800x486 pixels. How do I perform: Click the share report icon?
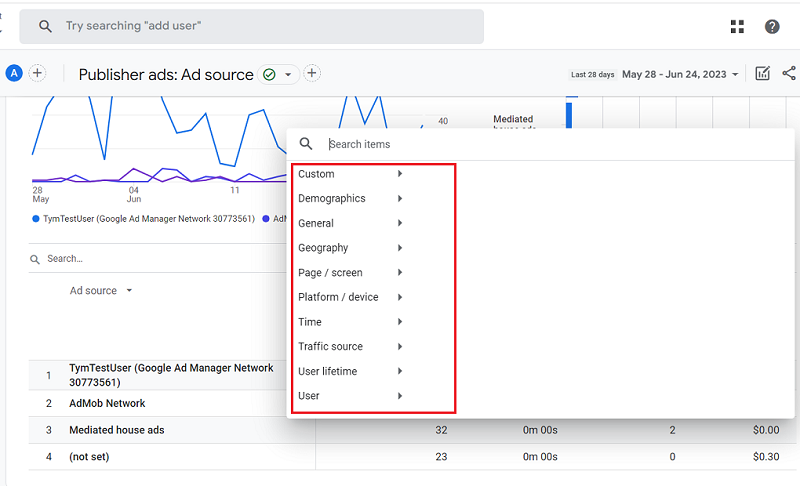(789, 73)
